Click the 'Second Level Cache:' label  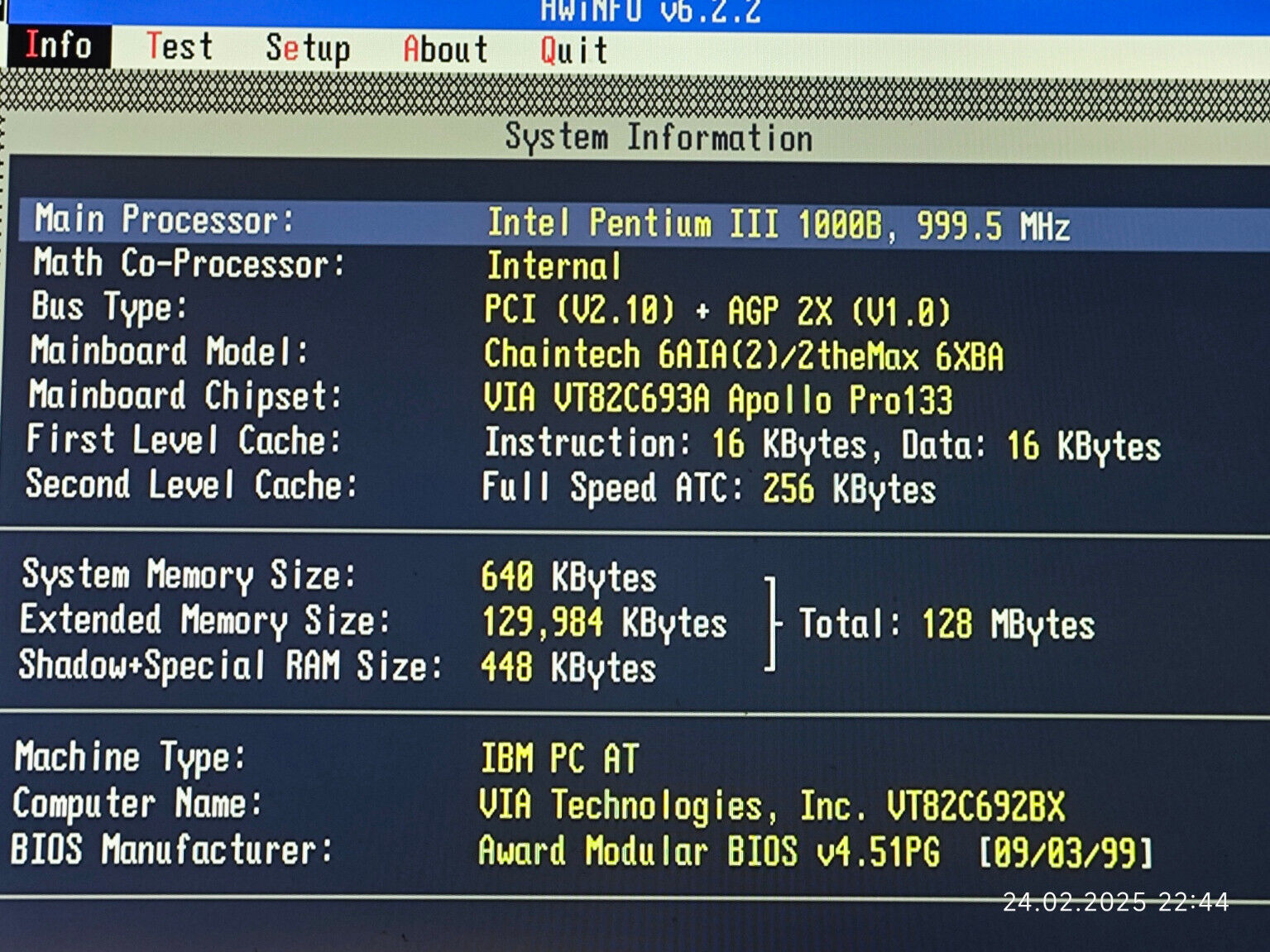(191, 484)
